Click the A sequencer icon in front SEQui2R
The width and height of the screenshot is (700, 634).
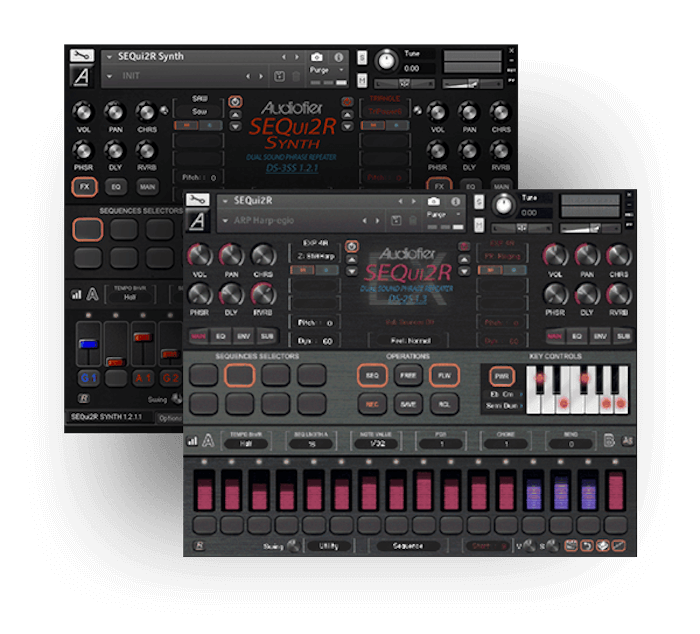click(x=208, y=441)
